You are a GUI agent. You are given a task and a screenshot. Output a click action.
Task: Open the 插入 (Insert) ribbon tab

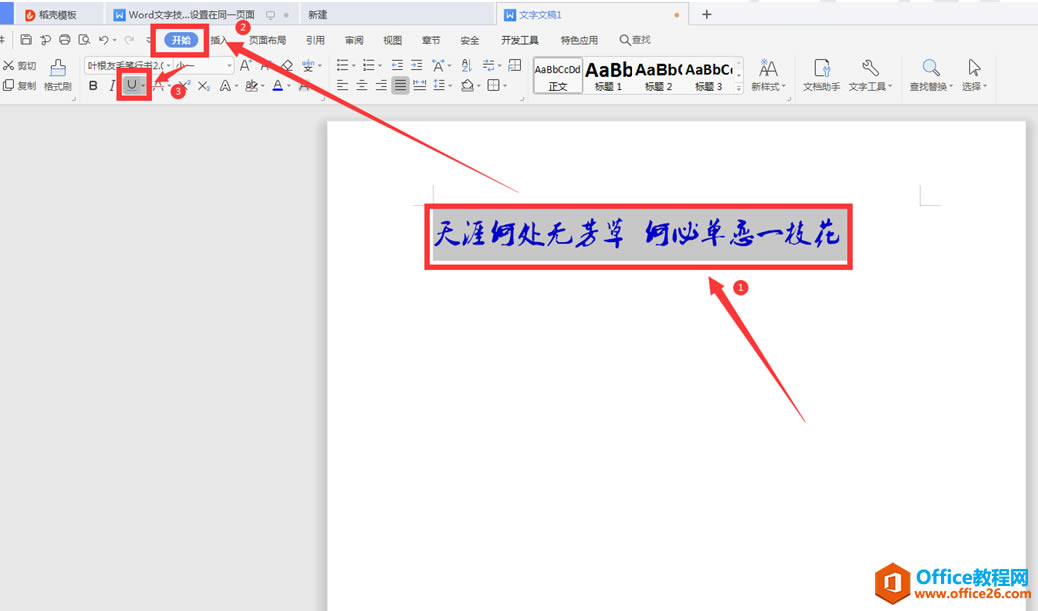(x=218, y=40)
